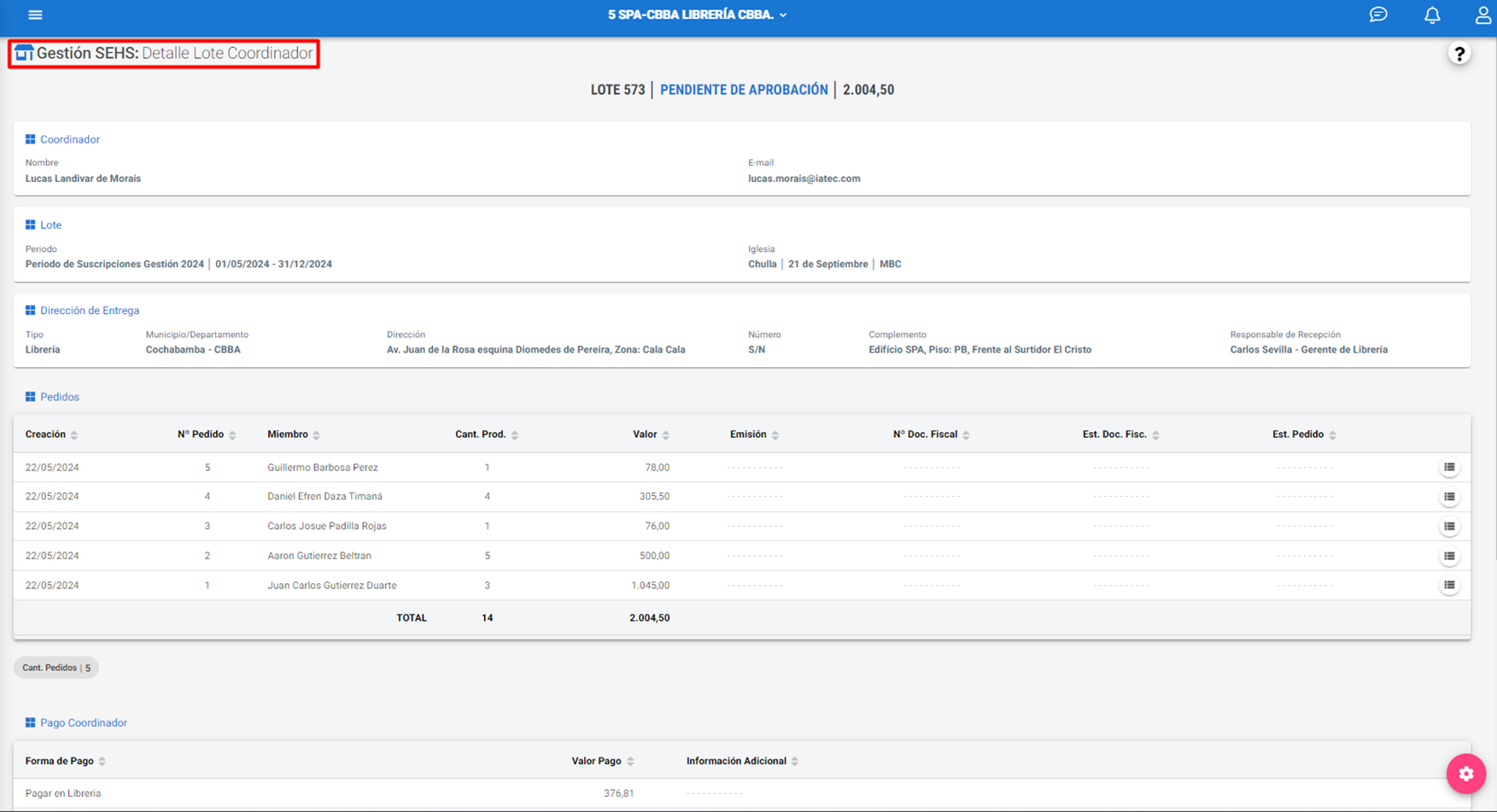Click the Dirección de Entrega section title
Screen dimensions: 1497x812
(x=90, y=310)
